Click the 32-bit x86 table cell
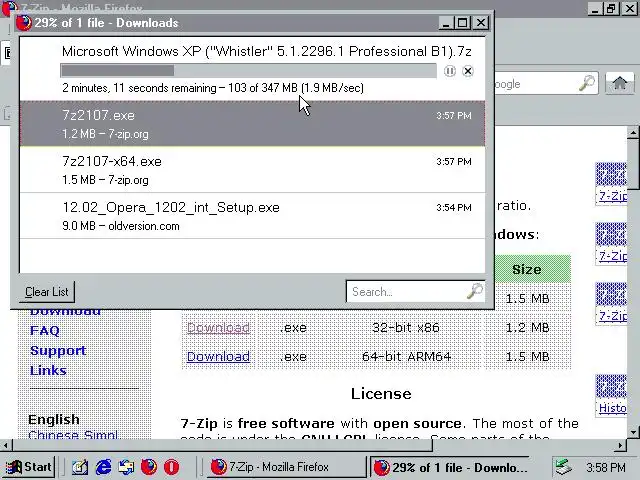This screenshot has width=640, height=480. [406, 328]
